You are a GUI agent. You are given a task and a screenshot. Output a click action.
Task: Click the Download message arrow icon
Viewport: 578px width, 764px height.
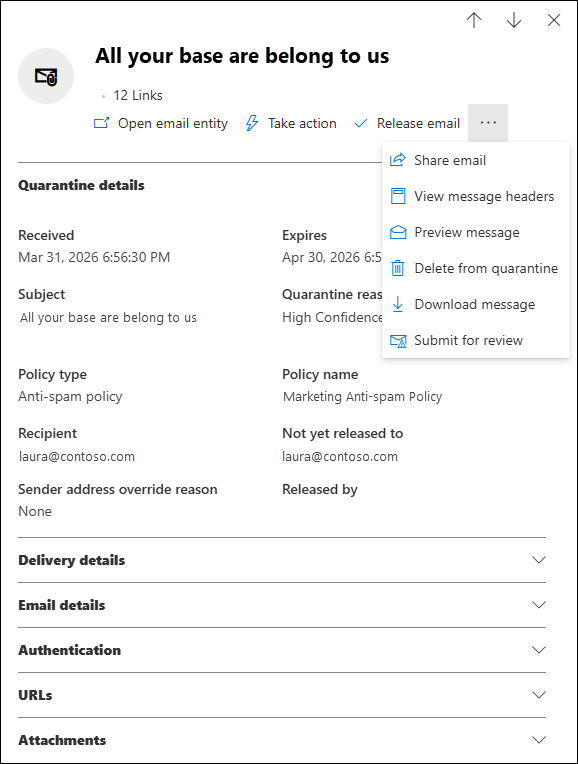[398, 304]
